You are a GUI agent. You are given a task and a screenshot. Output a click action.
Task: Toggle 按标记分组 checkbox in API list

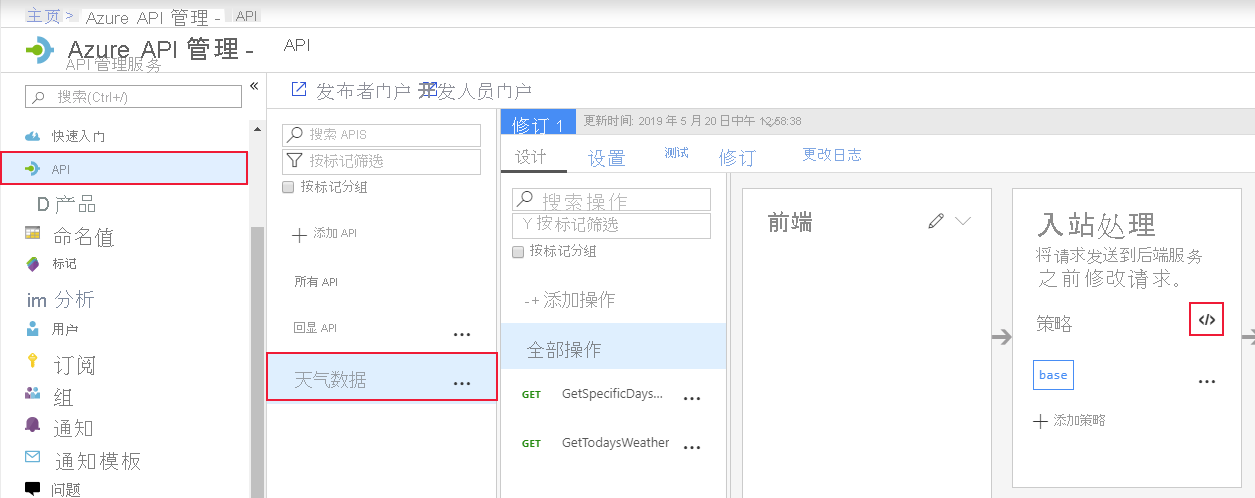288,187
